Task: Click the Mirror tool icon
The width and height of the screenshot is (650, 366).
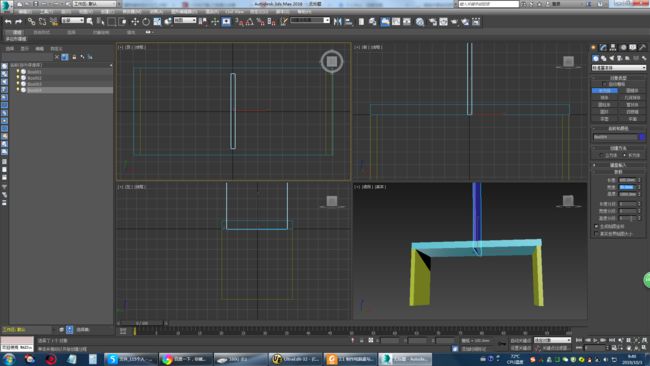Action: (x=337, y=22)
